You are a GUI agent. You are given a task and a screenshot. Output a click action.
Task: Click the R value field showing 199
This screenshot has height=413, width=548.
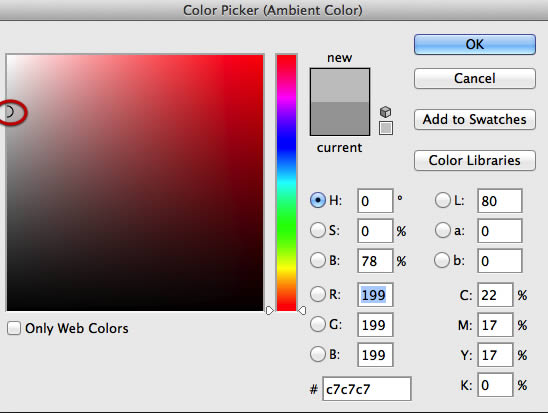click(x=375, y=295)
